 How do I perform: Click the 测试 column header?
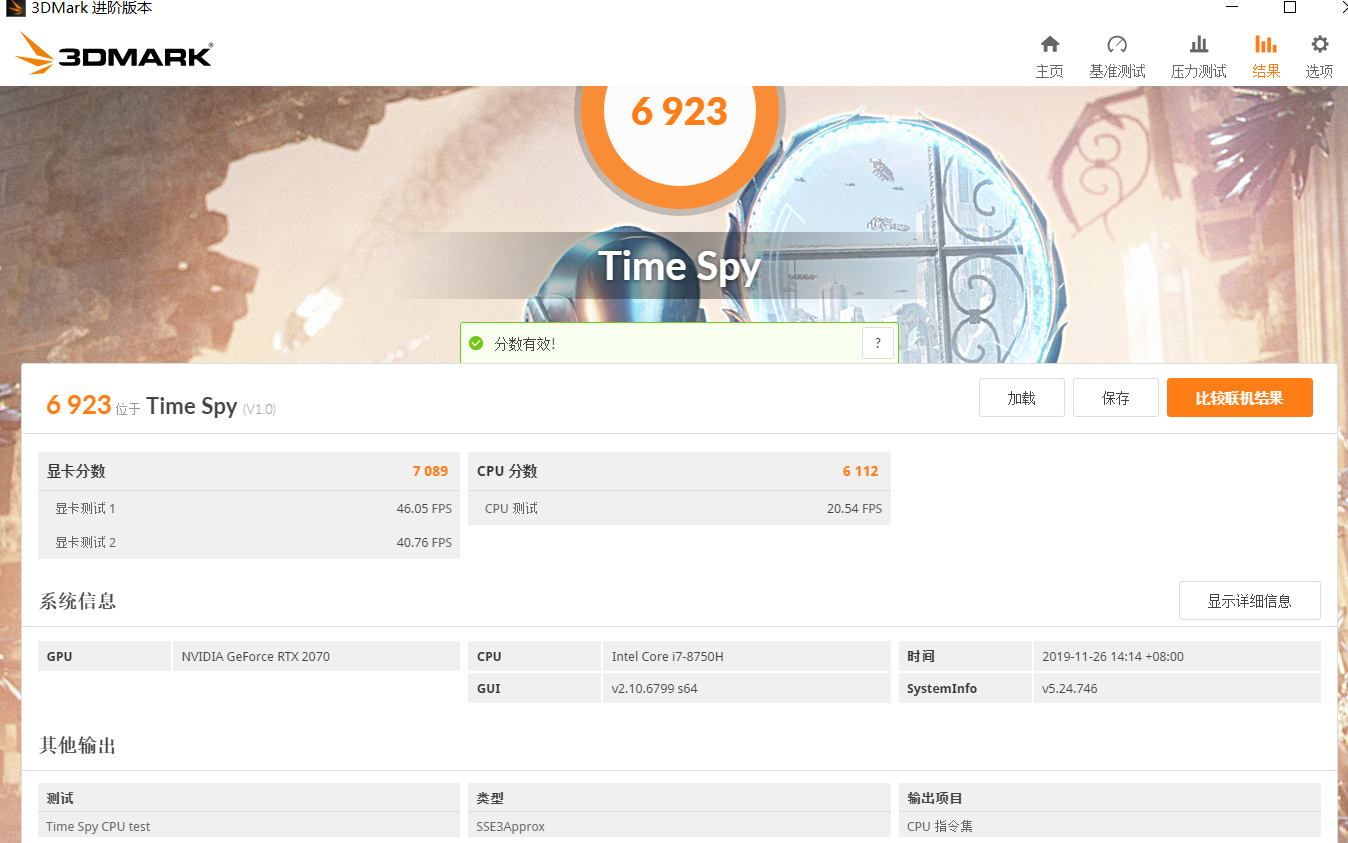pyautogui.click(x=60, y=798)
